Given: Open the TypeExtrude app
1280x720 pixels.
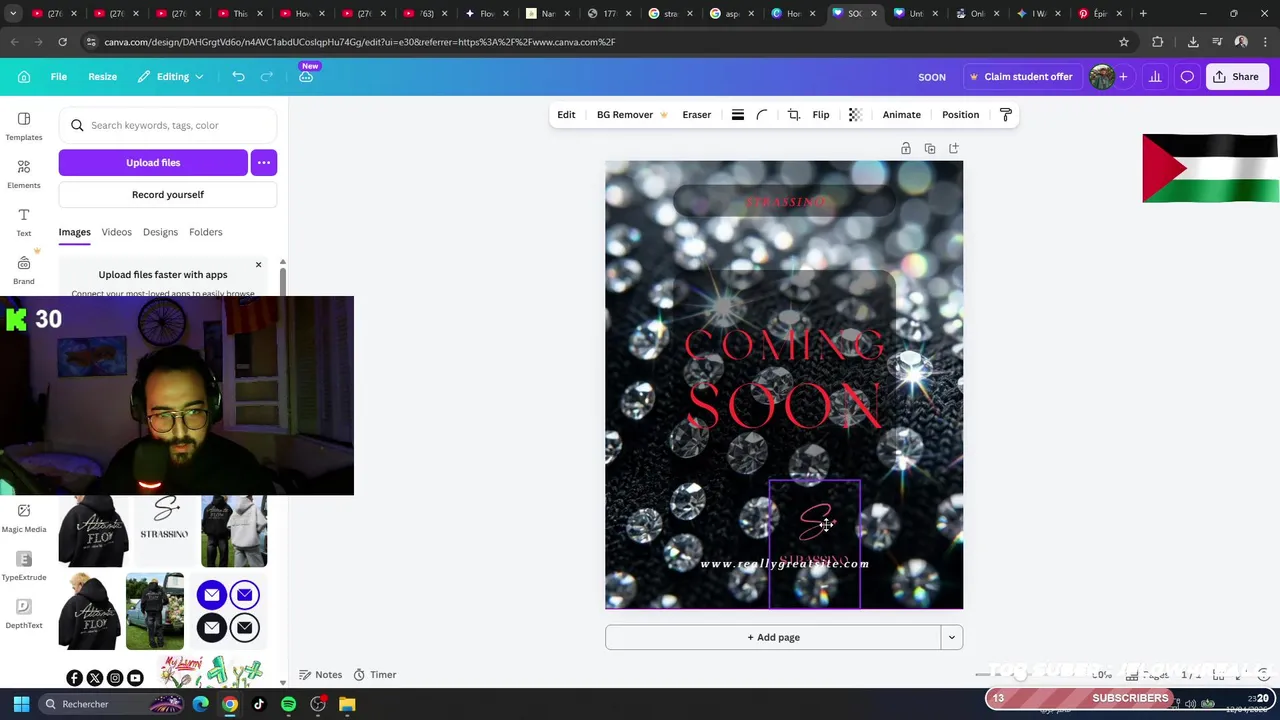Looking at the screenshot, I should coord(24,566).
